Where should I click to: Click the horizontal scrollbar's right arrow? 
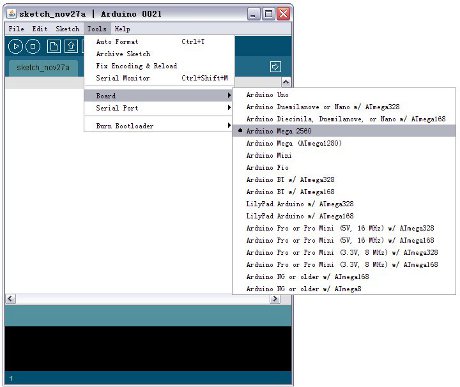275,298
